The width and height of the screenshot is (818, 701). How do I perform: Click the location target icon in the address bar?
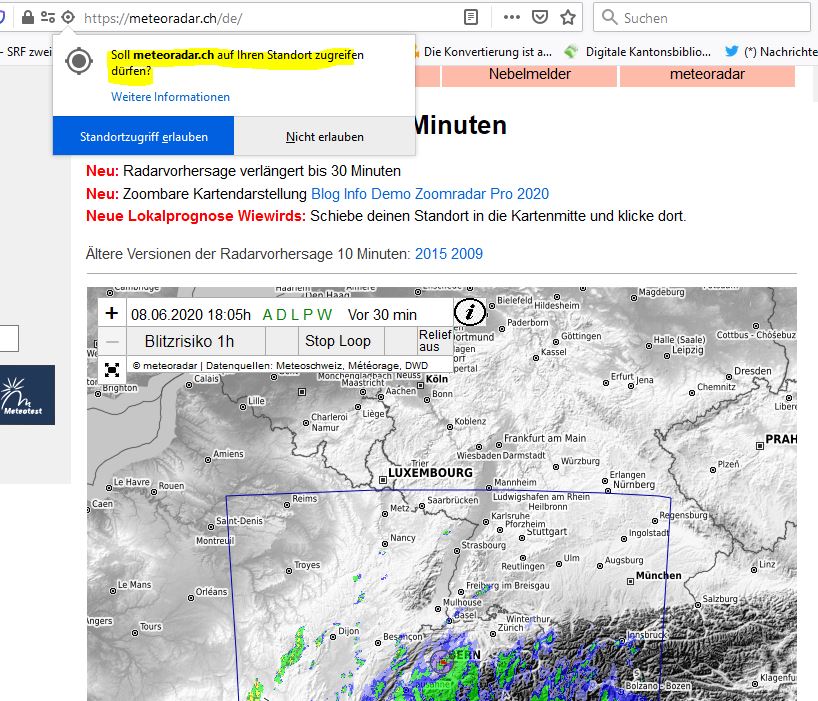pyautogui.click(x=68, y=17)
